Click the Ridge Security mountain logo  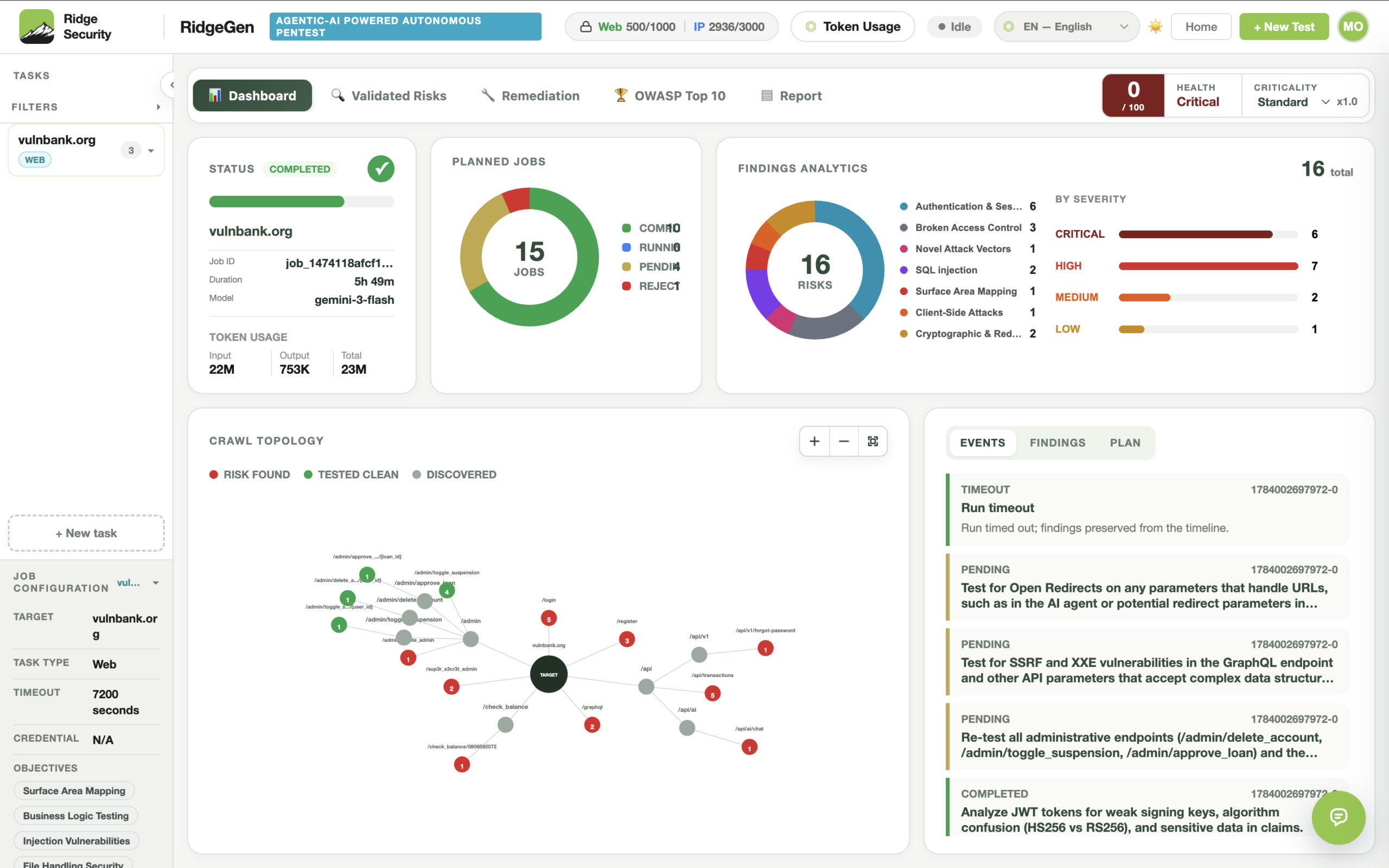click(x=37, y=27)
